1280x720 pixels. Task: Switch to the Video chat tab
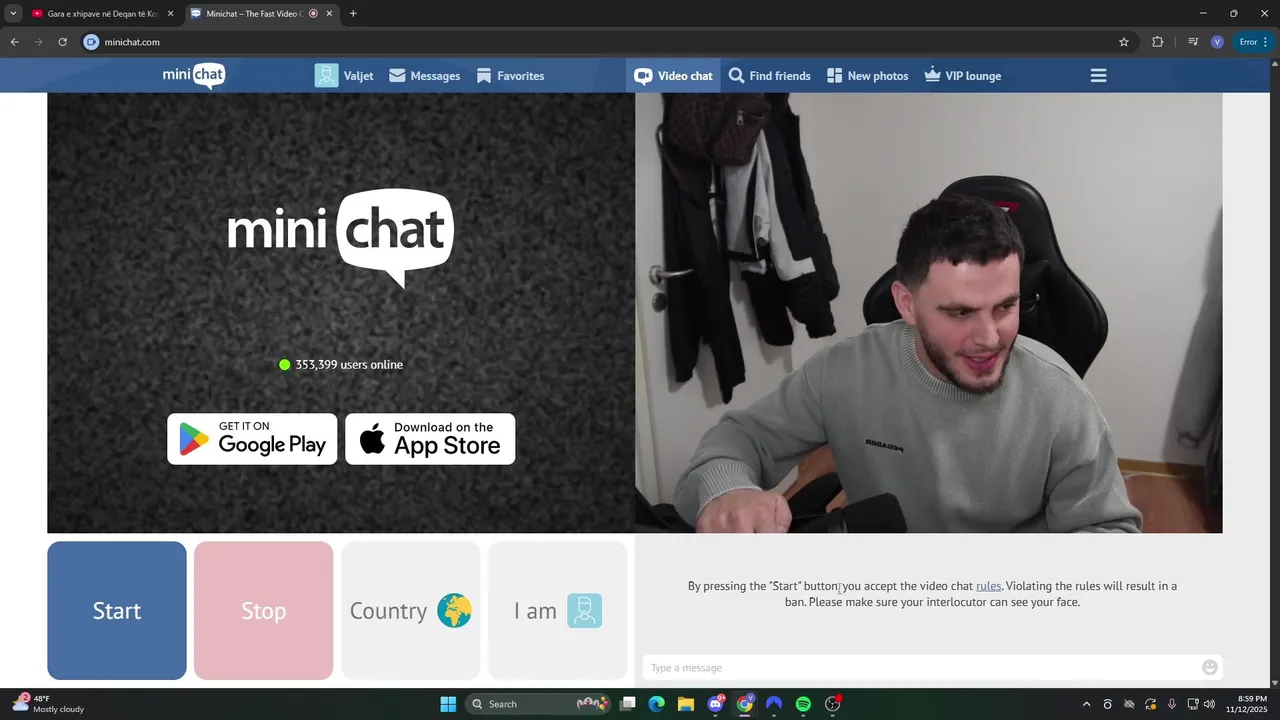click(x=673, y=76)
